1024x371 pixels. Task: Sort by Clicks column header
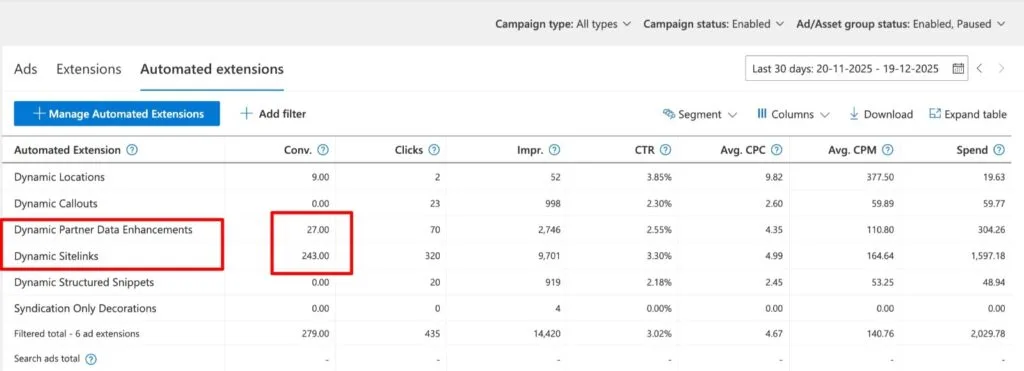pos(409,150)
